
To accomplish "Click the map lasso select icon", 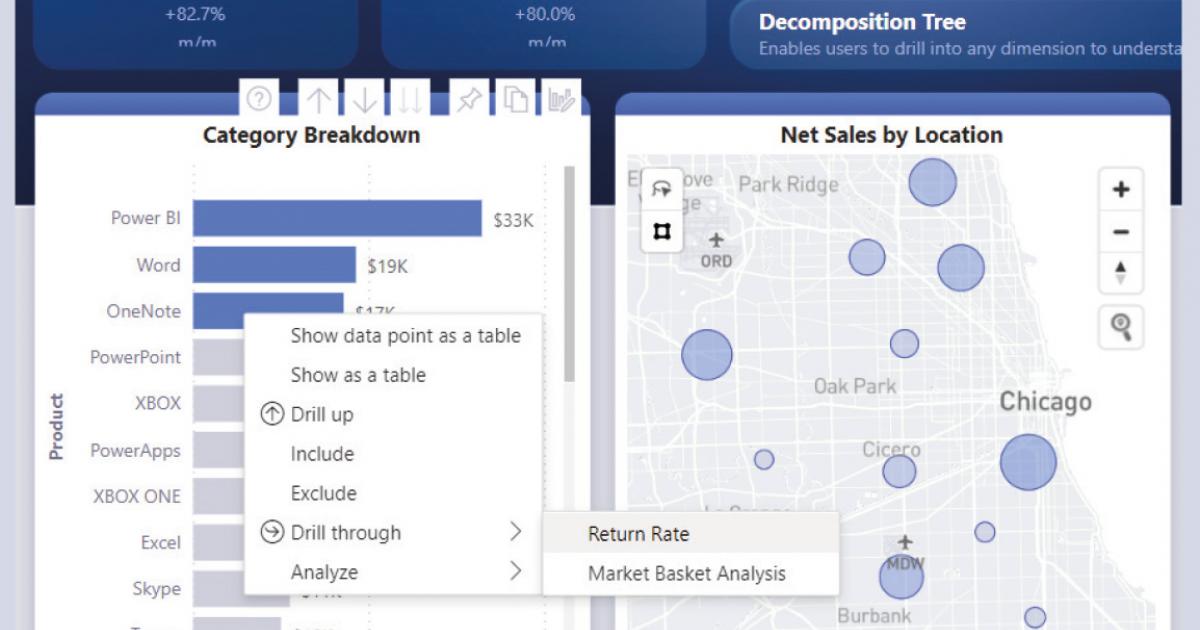I will pos(662,189).
